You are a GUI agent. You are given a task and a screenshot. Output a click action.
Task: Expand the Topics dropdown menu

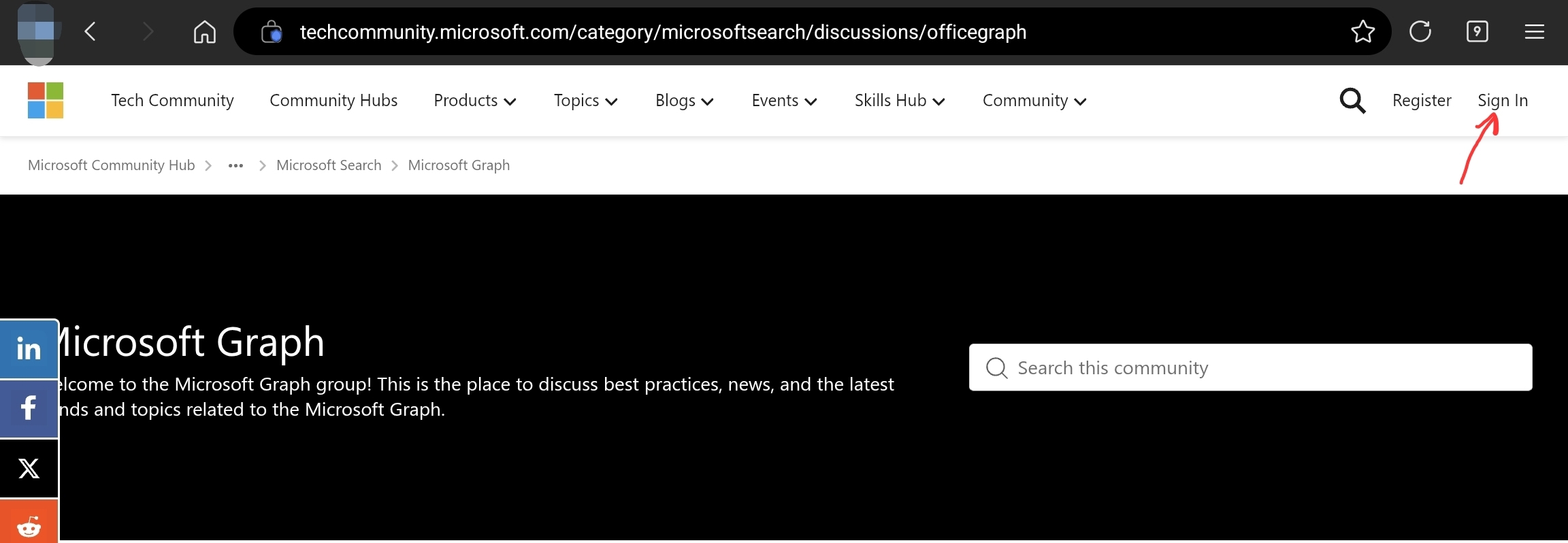pyautogui.click(x=586, y=101)
